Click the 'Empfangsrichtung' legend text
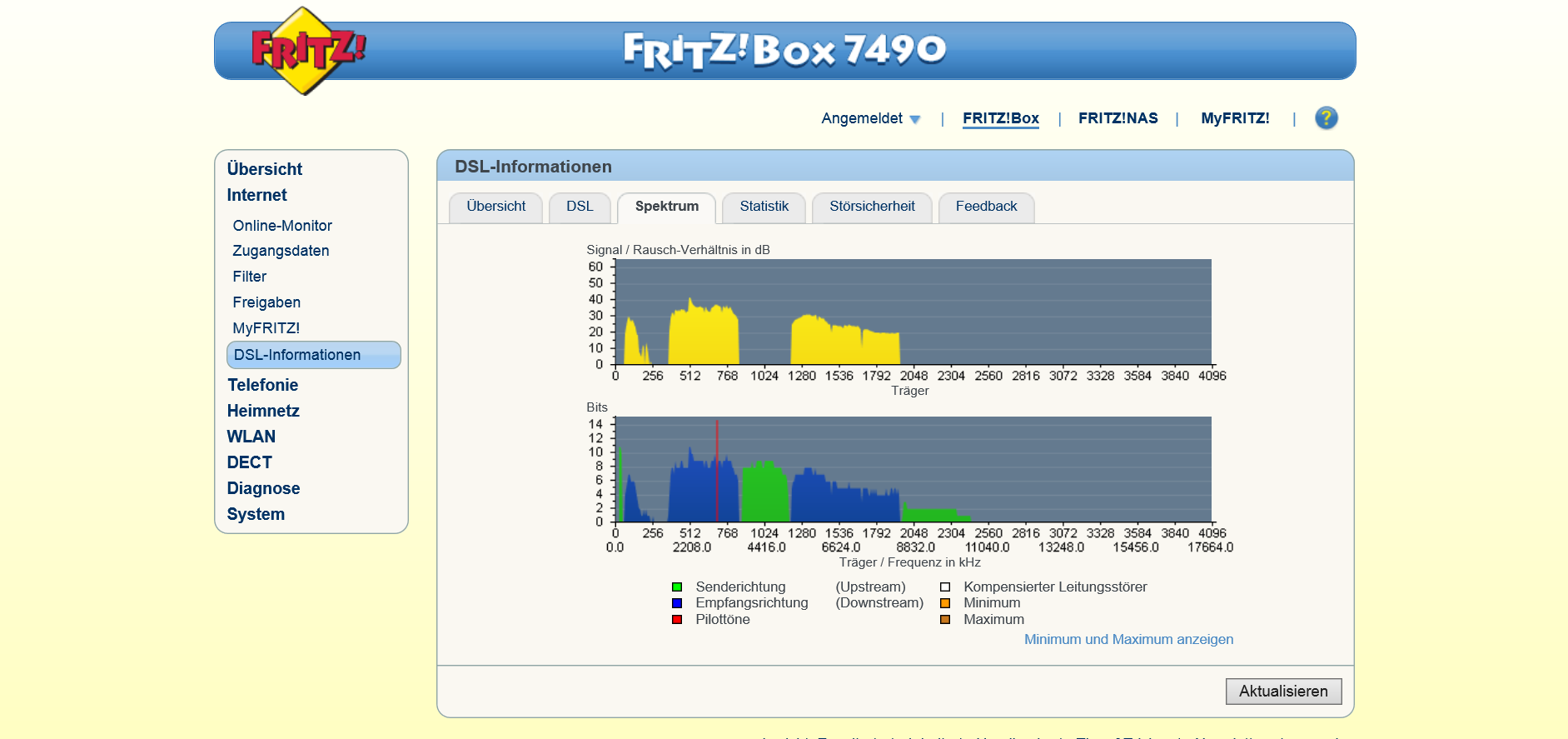The height and width of the screenshot is (739, 1568). coord(752,603)
